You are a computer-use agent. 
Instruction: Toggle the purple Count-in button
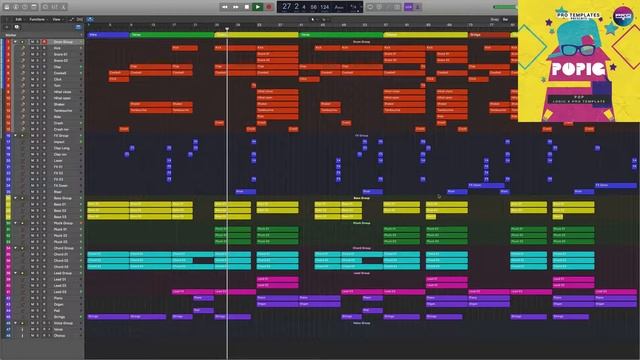tap(408, 7)
